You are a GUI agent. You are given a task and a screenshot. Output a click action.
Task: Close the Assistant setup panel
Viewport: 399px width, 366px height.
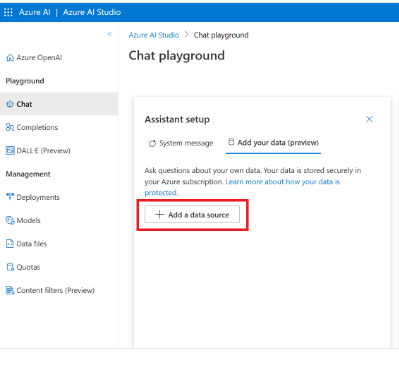tap(369, 119)
